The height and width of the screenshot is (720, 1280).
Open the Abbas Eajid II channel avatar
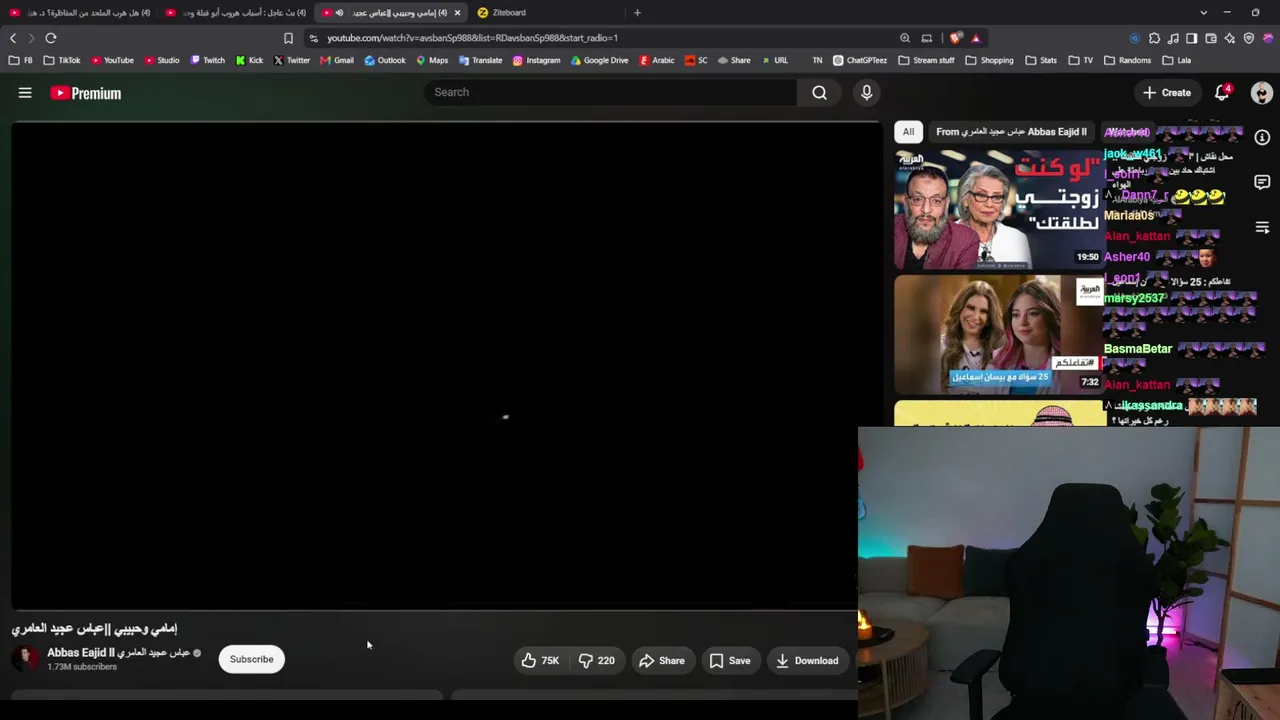26,659
